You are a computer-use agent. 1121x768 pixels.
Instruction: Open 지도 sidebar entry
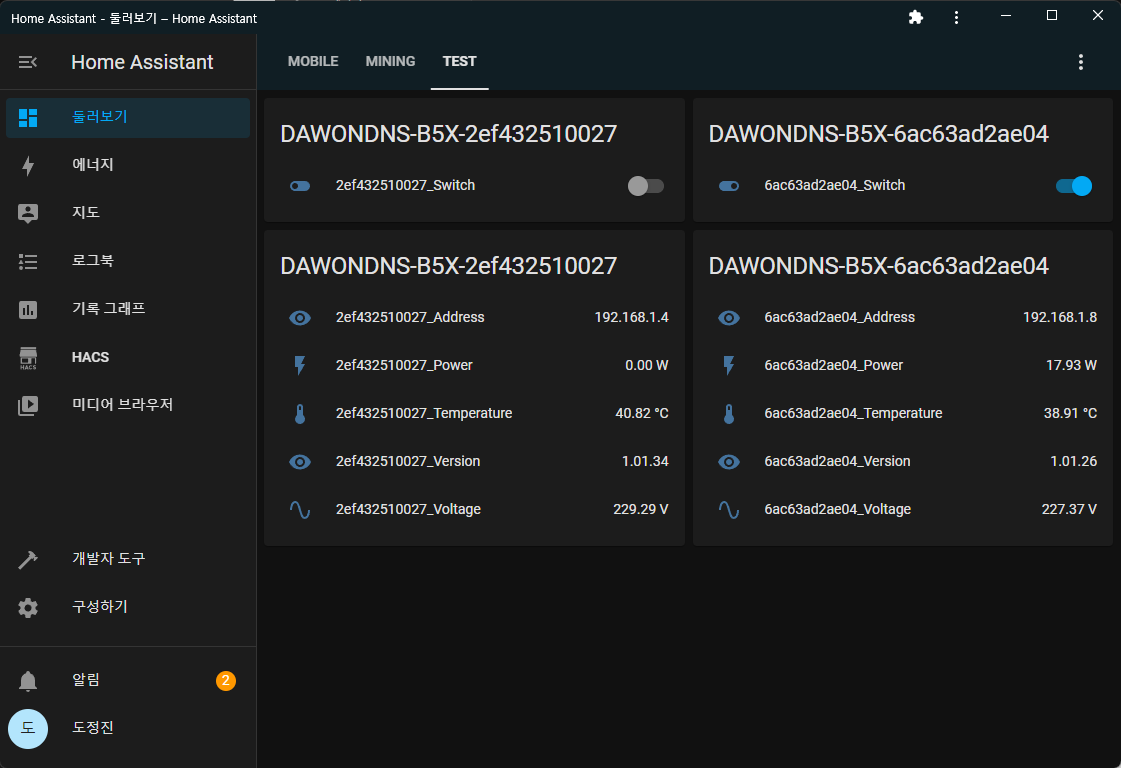point(128,213)
